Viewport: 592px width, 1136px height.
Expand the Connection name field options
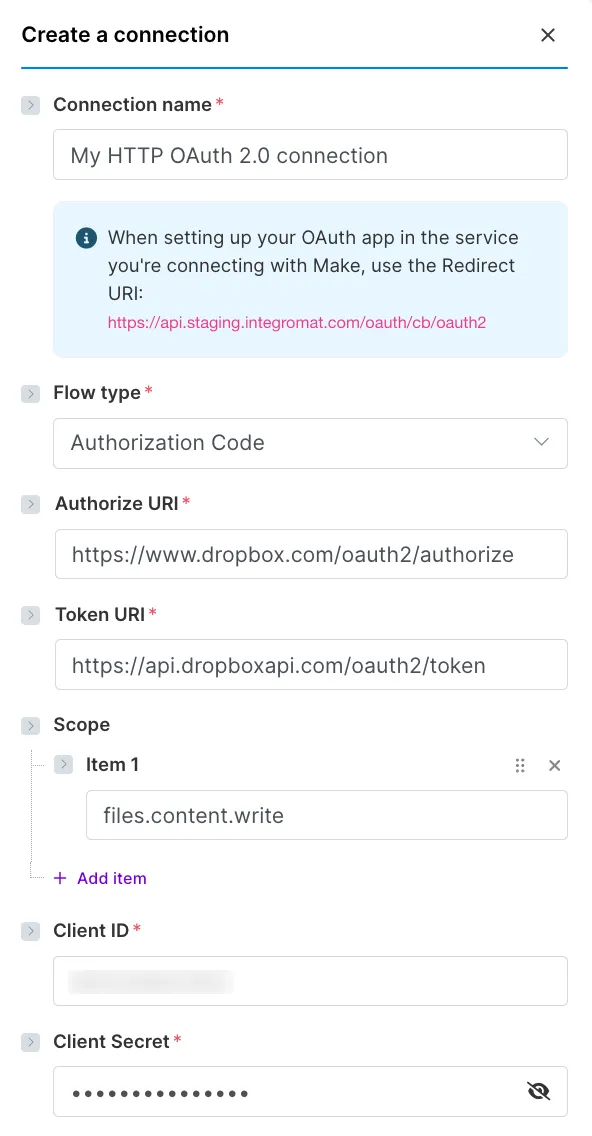[30, 105]
